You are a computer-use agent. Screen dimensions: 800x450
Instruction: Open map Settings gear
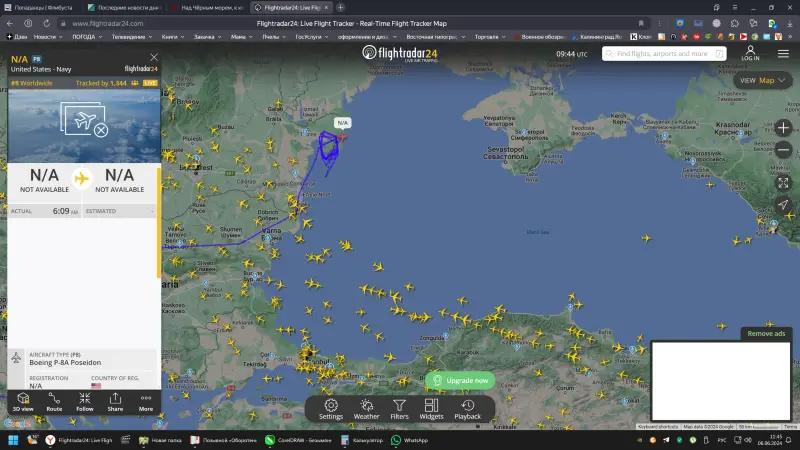coord(331,409)
